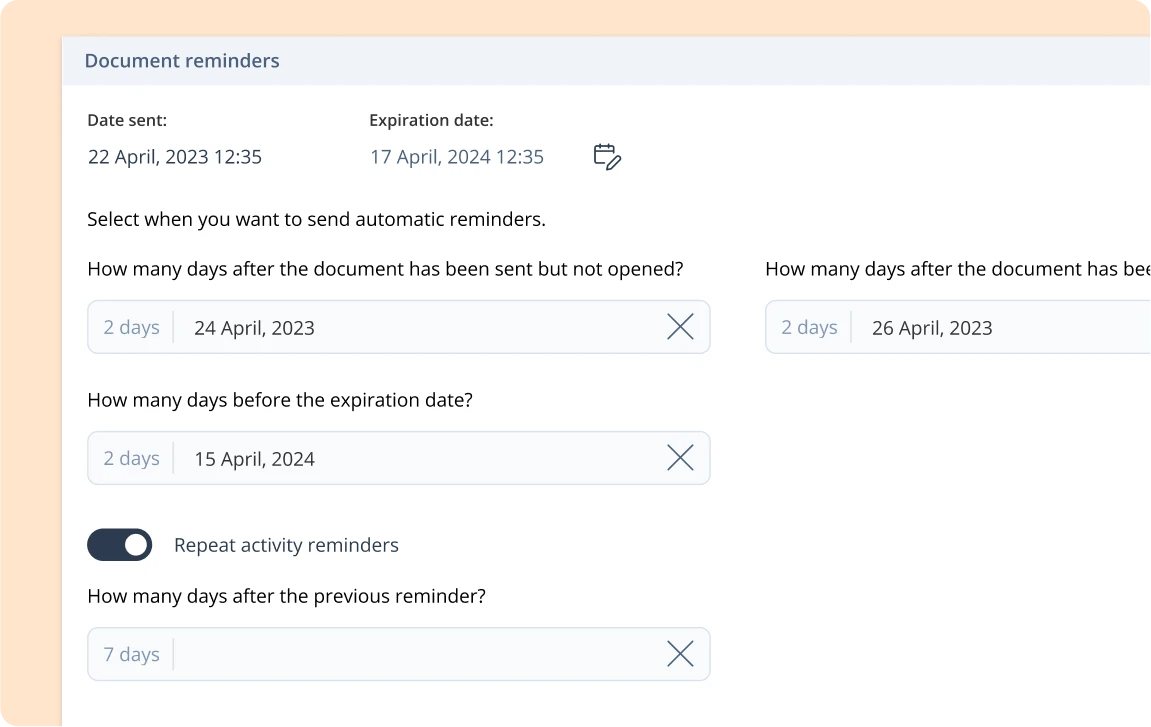This screenshot has height=727, width=1151.
Task: Edit the sent-but-not-opened reminder days field
Action: point(399,327)
